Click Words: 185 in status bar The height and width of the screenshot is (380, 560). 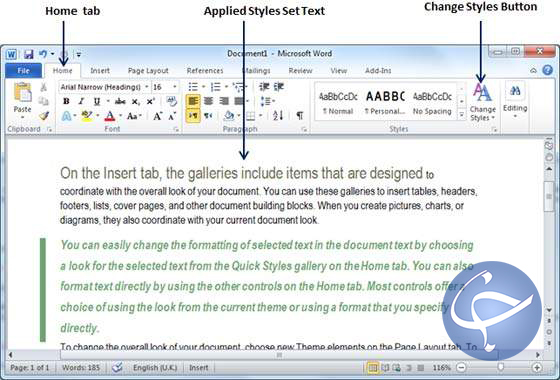click(x=81, y=367)
